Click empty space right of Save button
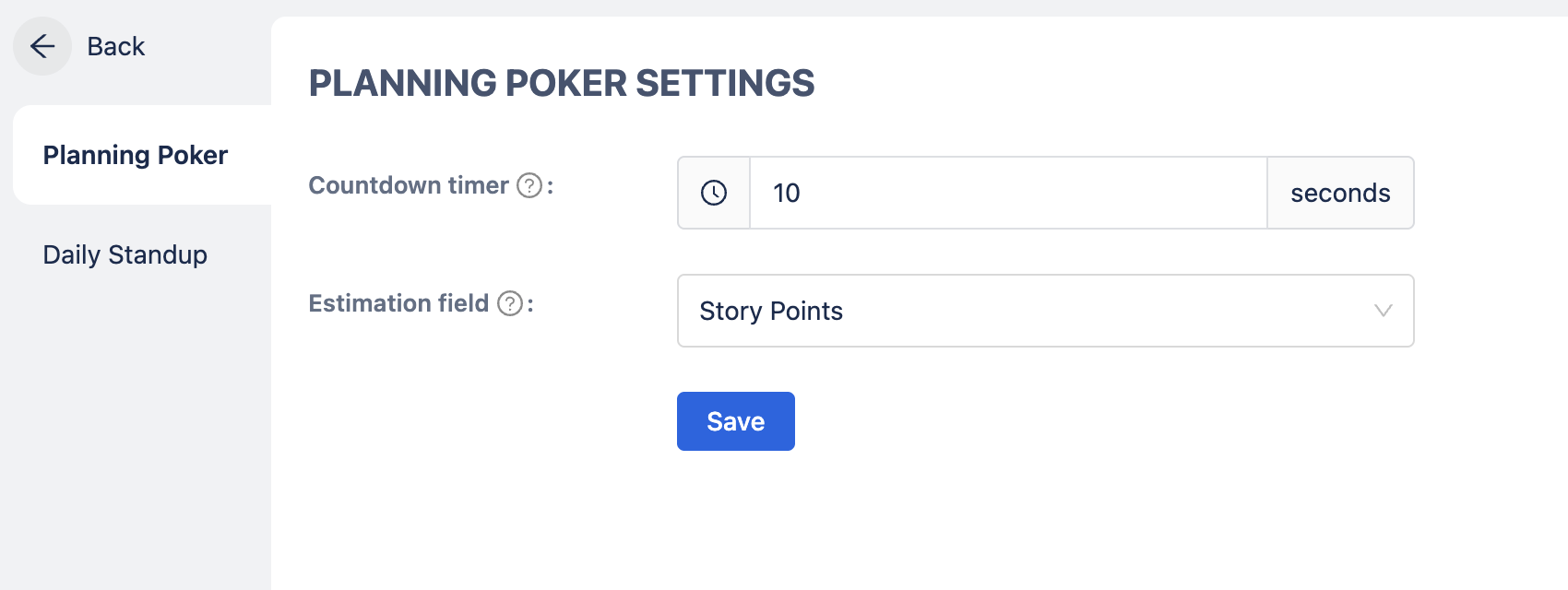The height and width of the screenshot is (590, 1568). [1061, 421]
